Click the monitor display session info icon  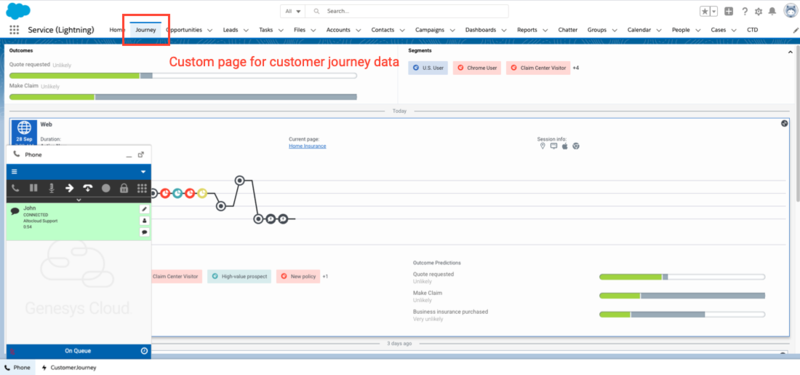click(554, 146)
